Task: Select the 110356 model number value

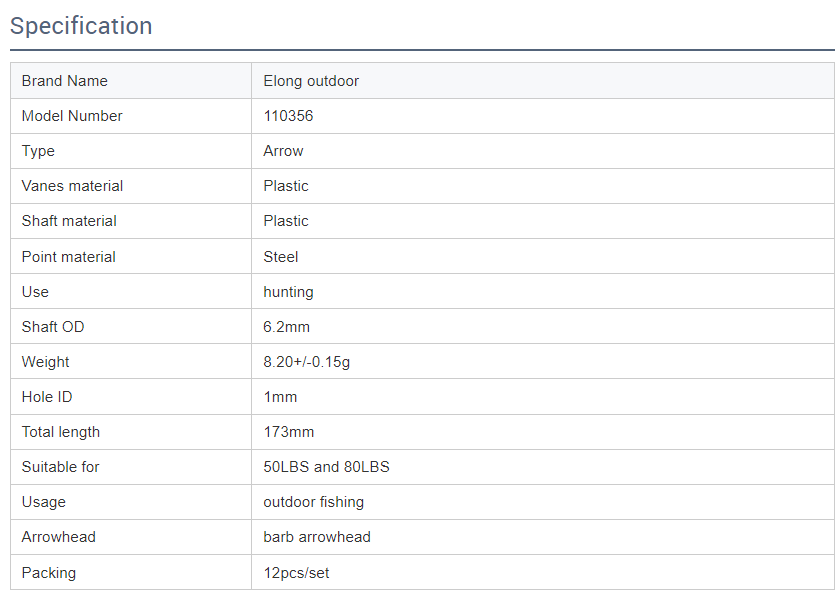Action: pyautogui.click(x=288, y=116)
